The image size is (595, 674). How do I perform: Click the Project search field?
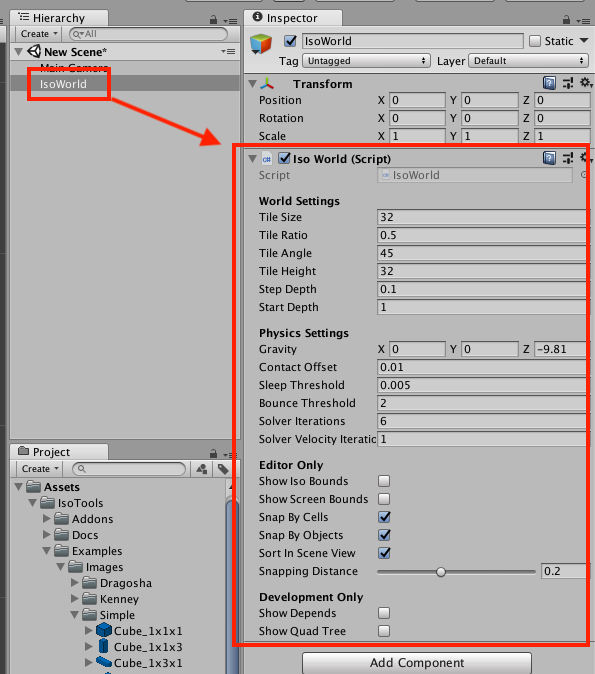click(x=129, y=469)
